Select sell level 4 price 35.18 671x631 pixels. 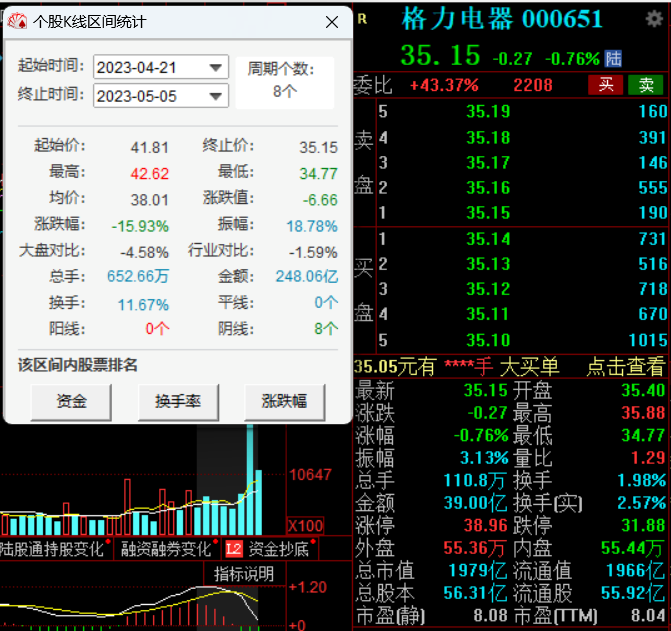pyautogui.click(x=488, y=138)
